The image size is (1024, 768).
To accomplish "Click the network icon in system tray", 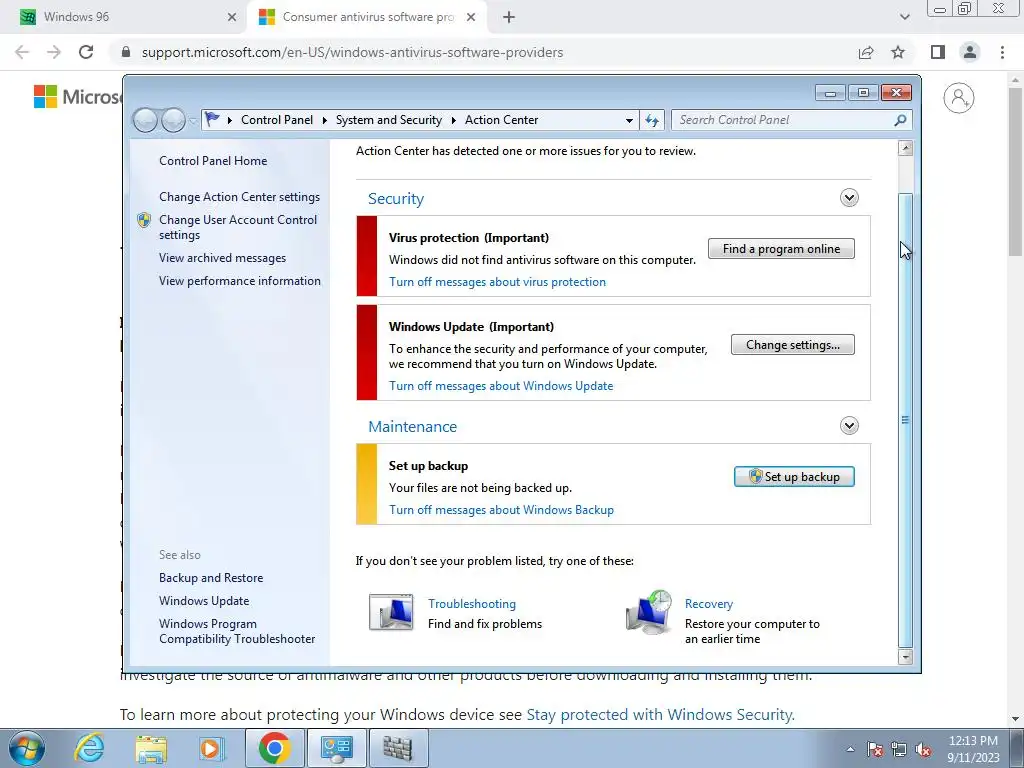I will coord(899,750).
